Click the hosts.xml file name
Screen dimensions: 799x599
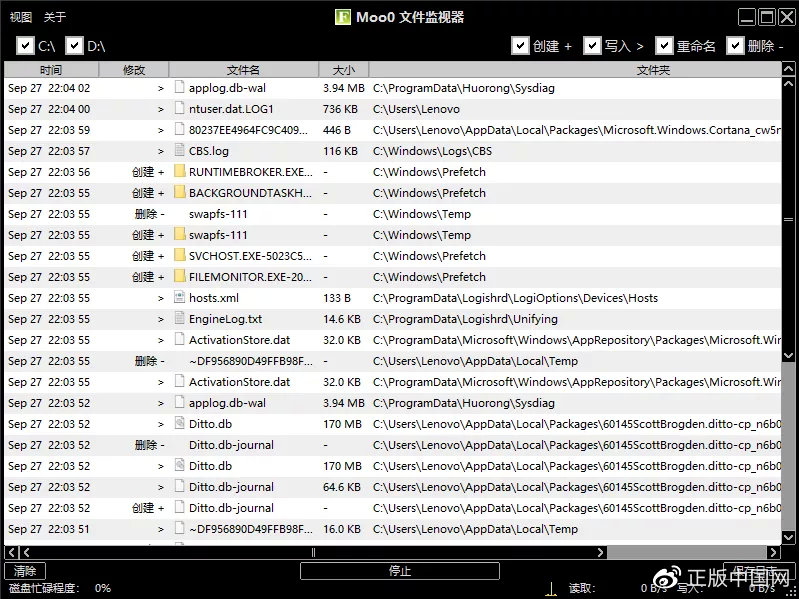click(x=214, y=298)
